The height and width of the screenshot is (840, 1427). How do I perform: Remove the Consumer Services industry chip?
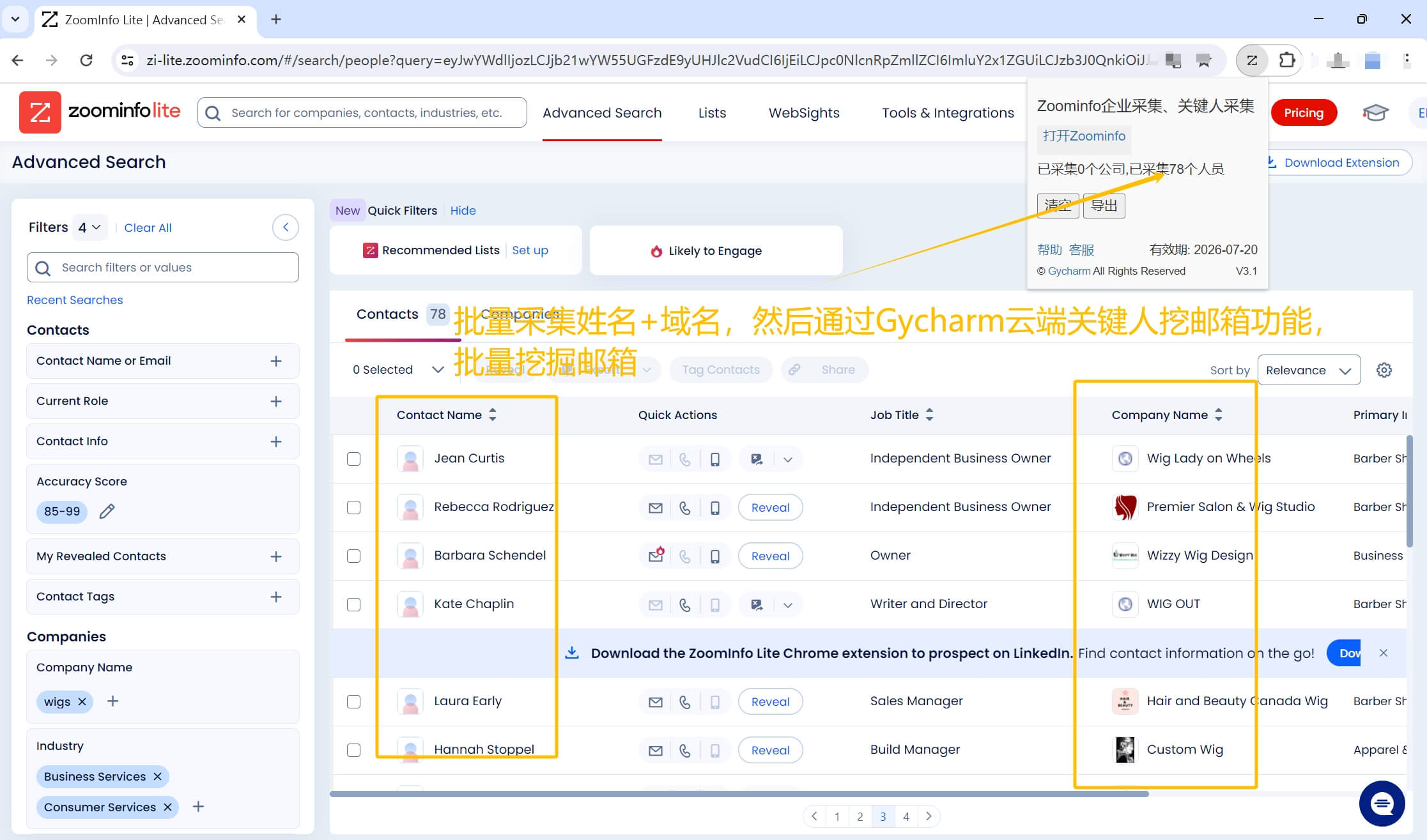click(167, 807)
